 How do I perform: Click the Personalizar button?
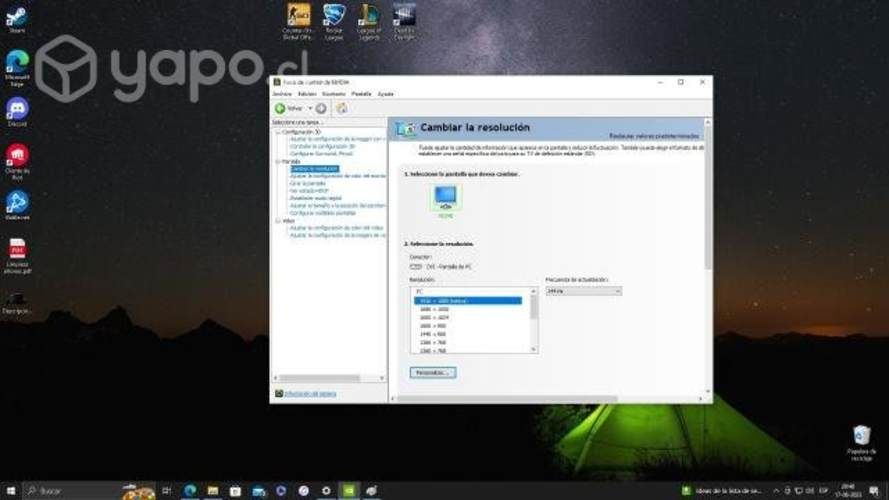432,372
